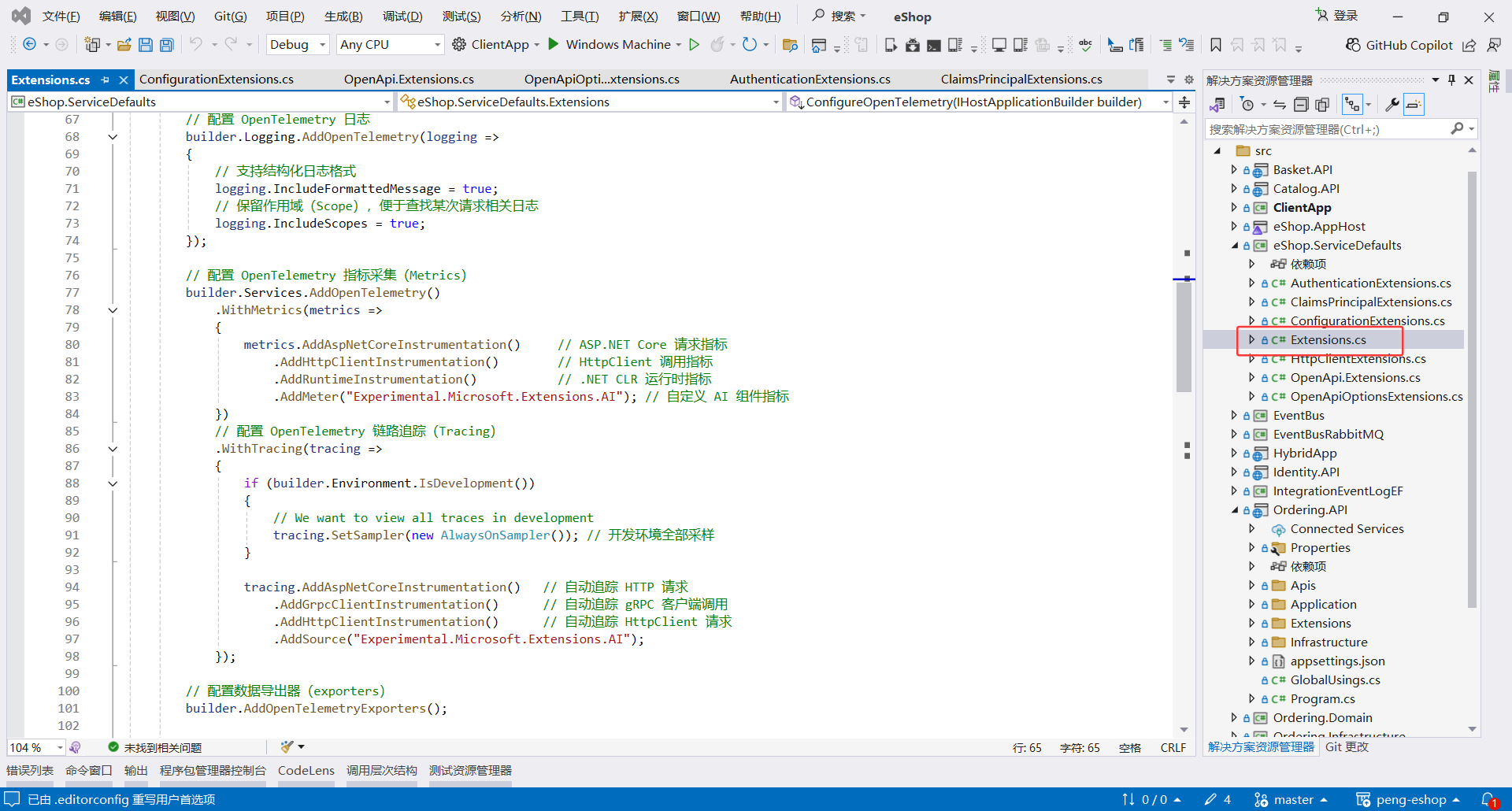Toggle auto-hide pin of solution explorer panel
The width and height of the screenshot is (1512, 811).
(x=1451, y=80)
